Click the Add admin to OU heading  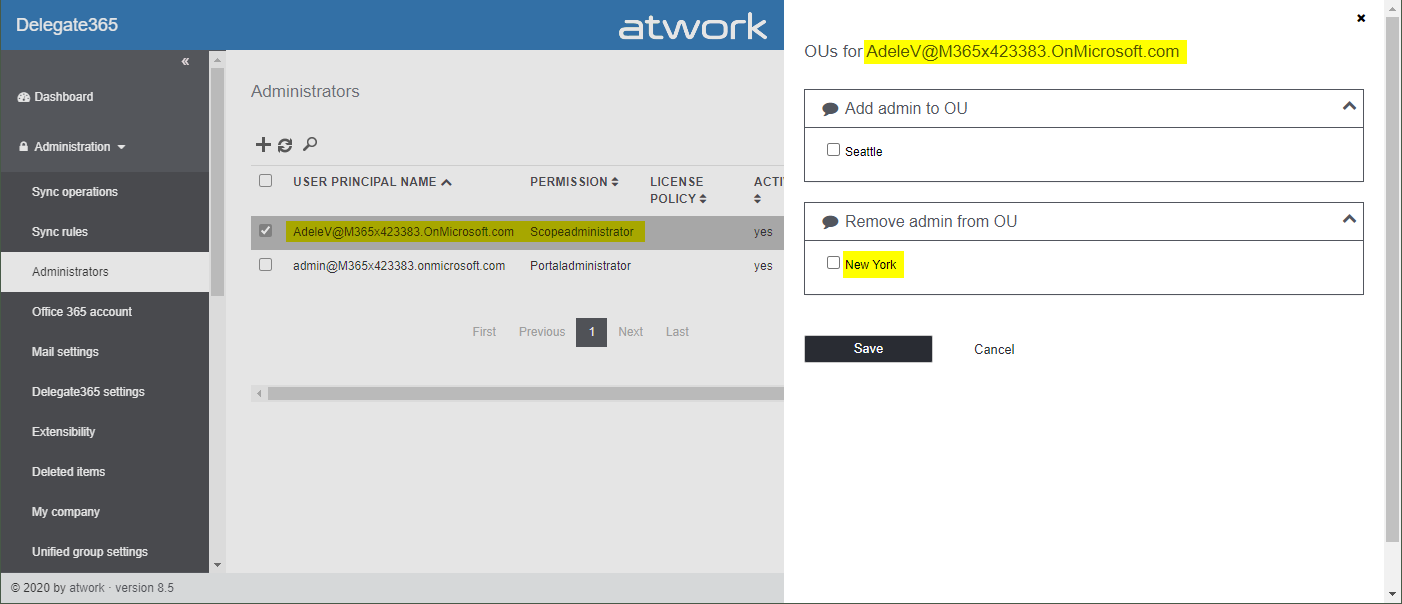point(906,108)
